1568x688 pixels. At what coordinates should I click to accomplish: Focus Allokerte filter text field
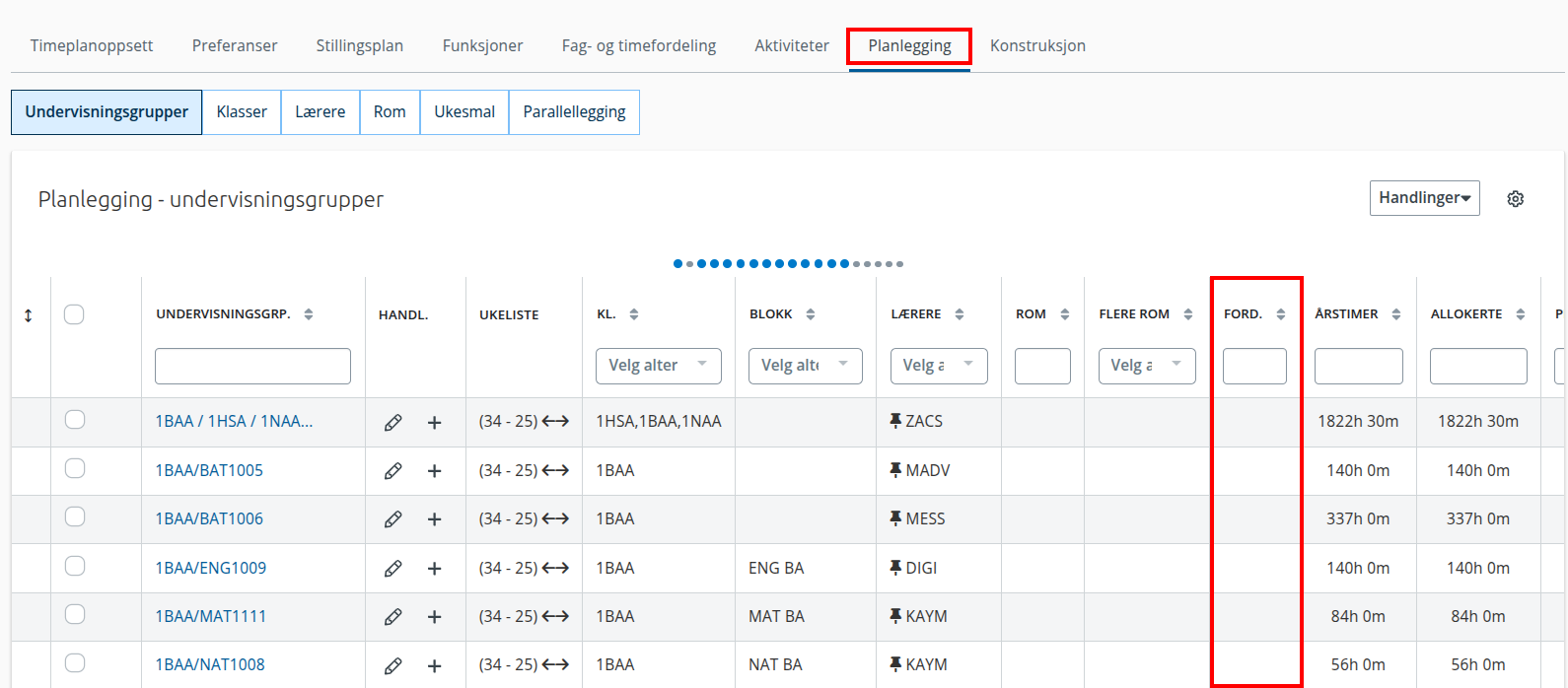pos(1478,366)
